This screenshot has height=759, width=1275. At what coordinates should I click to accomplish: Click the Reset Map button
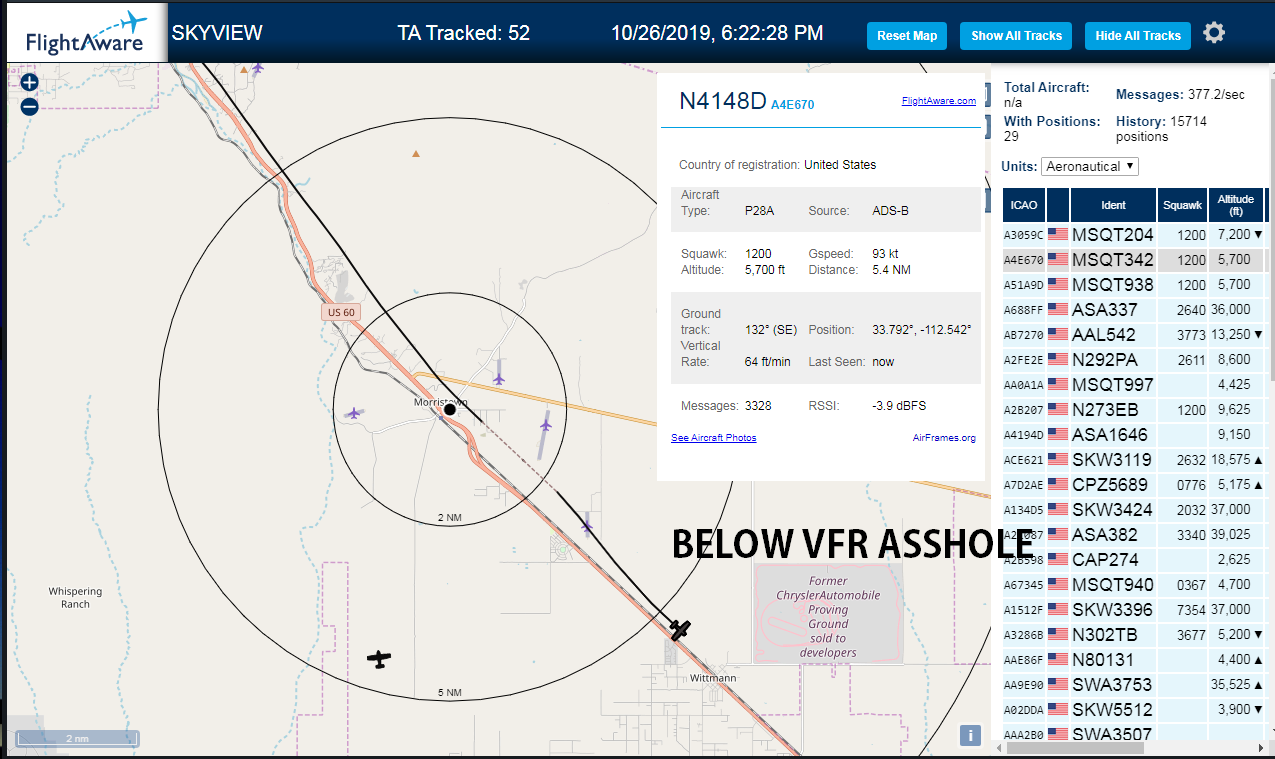(x=907, y=36)
